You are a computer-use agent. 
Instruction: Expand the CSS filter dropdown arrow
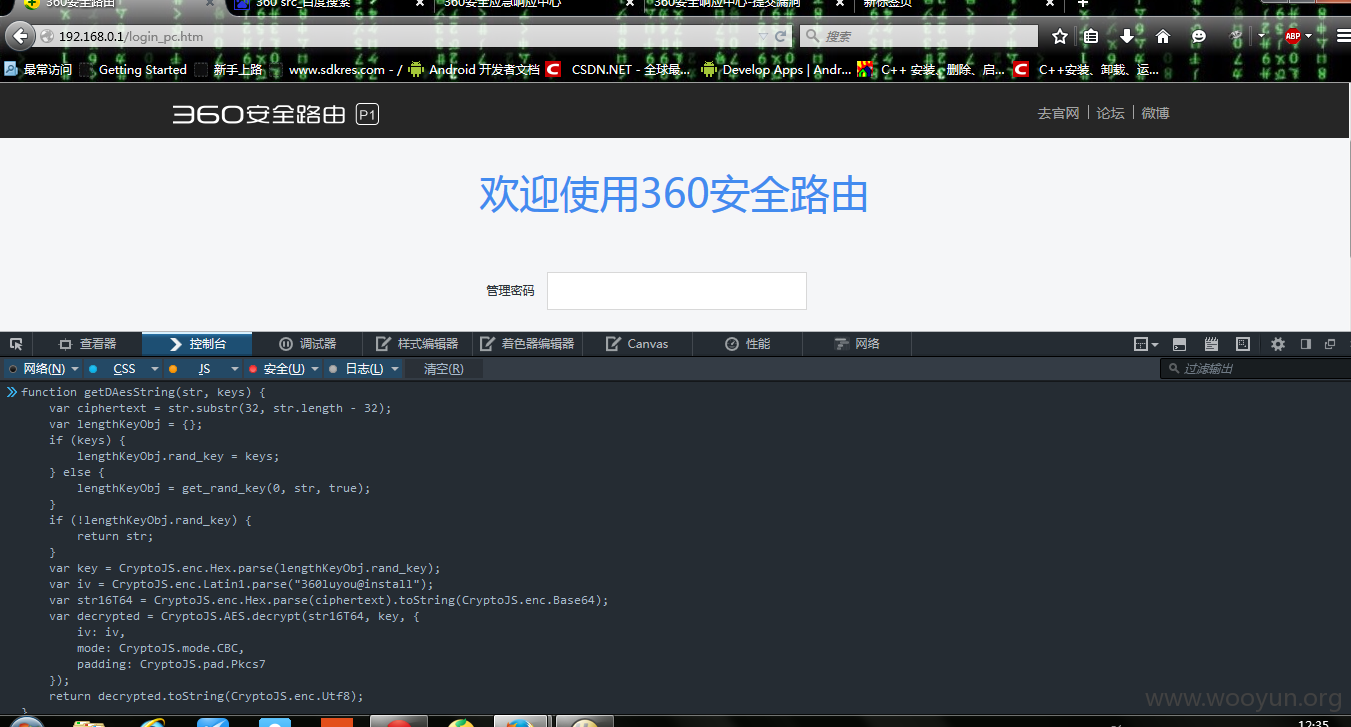point(155,369)
